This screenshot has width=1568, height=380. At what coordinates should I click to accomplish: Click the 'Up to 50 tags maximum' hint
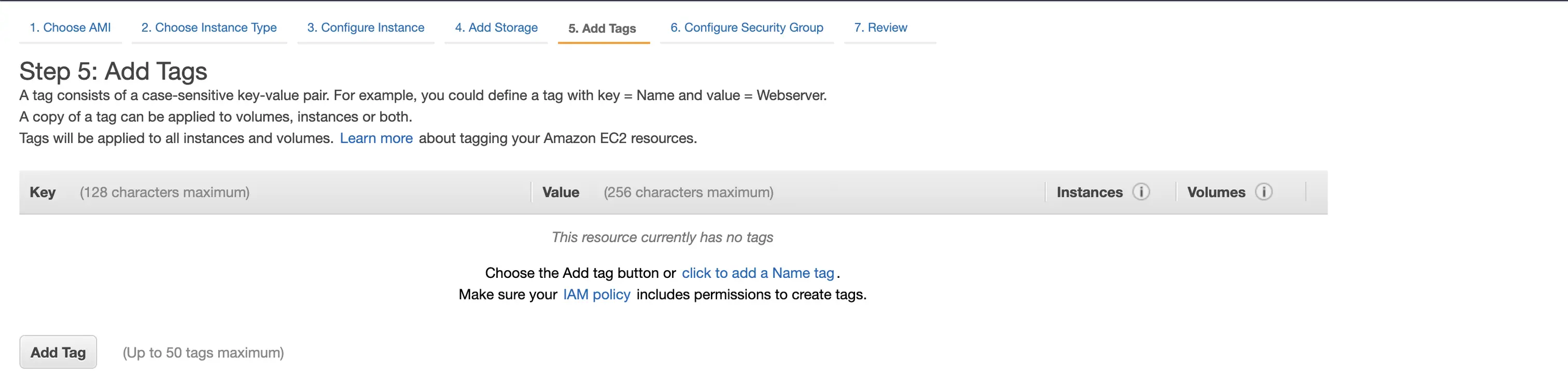click(203, 353)
